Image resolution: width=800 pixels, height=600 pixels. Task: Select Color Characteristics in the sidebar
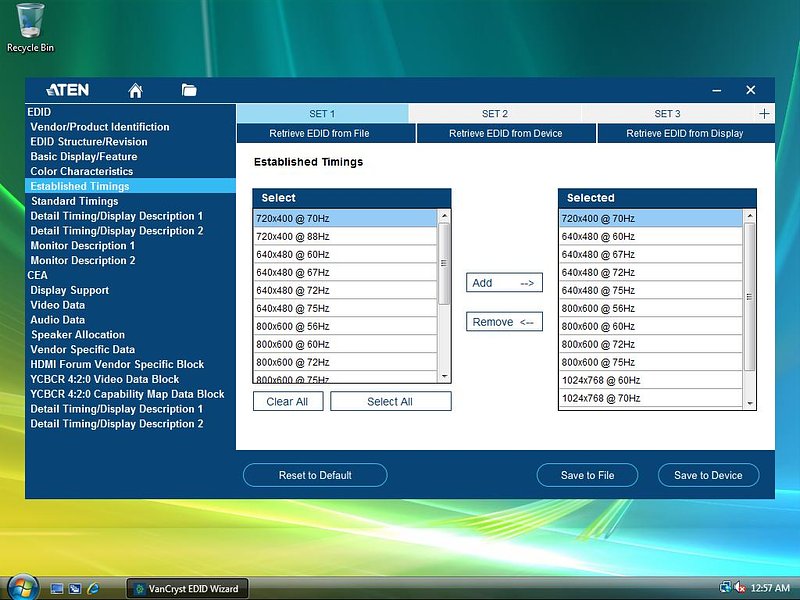[81, 171]
